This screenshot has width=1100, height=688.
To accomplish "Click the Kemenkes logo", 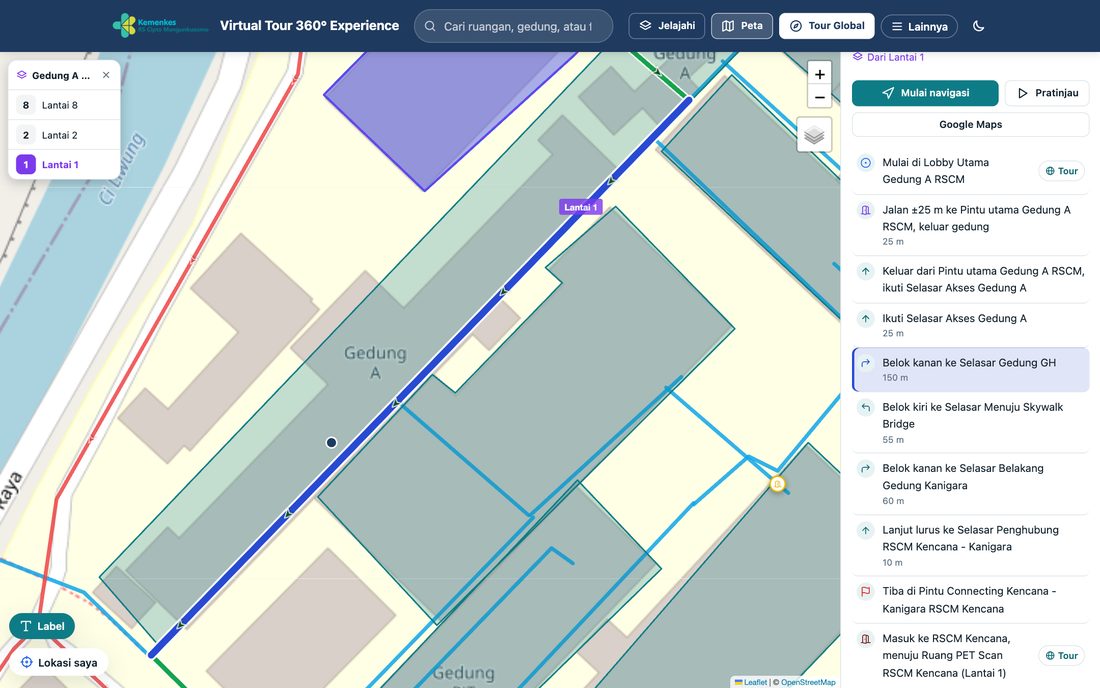I will 161,26.
